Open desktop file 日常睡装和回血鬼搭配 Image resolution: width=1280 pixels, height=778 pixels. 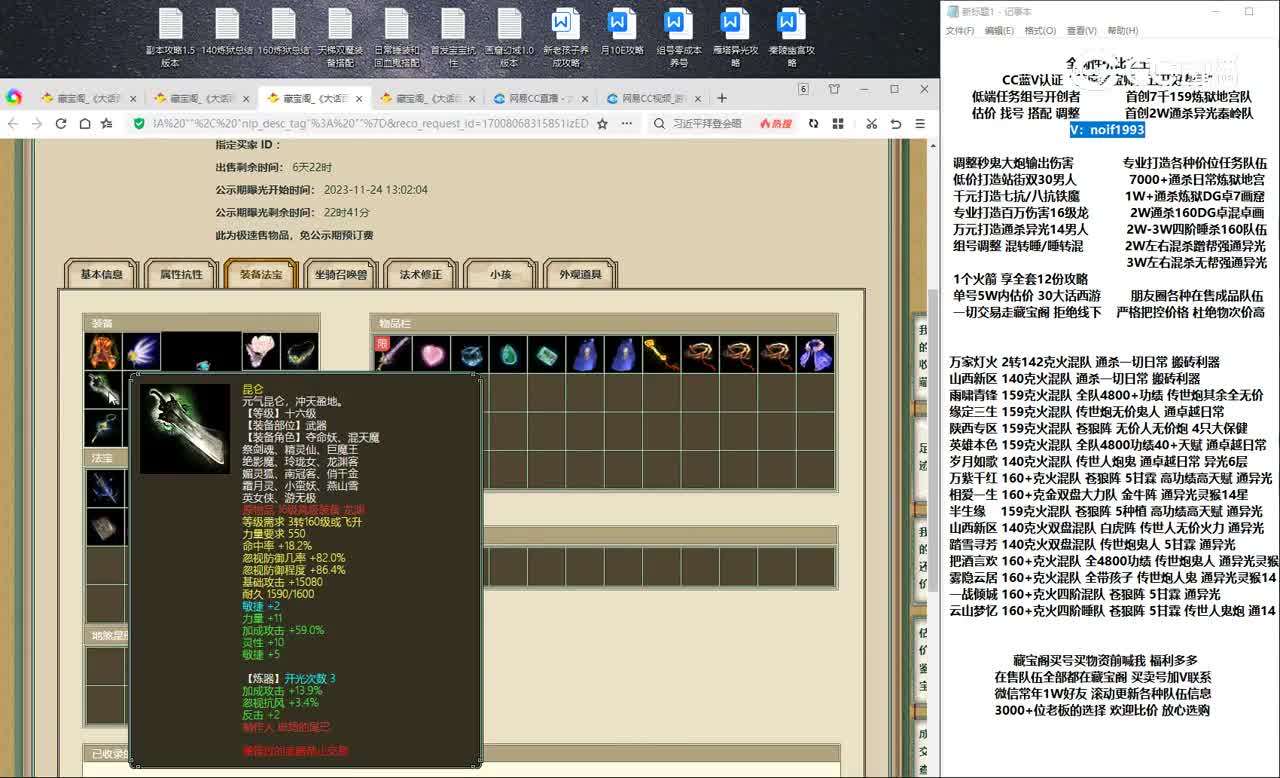click(397, 38)
